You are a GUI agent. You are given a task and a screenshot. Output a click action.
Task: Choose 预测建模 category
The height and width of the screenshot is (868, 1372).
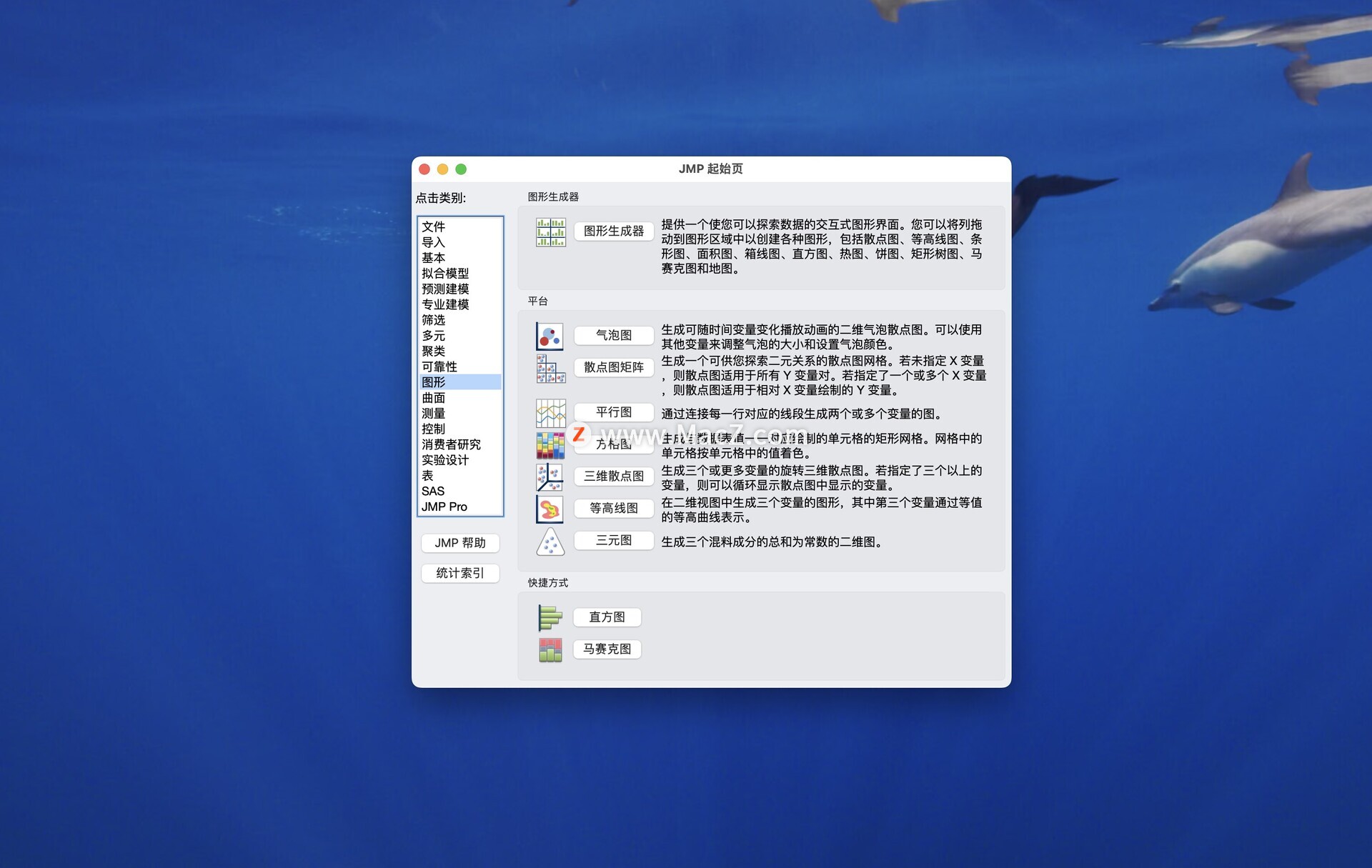[x=460, y=289]
